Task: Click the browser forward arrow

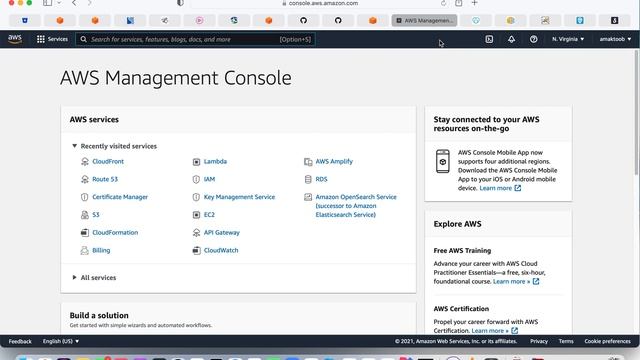Action: [89, 3]
